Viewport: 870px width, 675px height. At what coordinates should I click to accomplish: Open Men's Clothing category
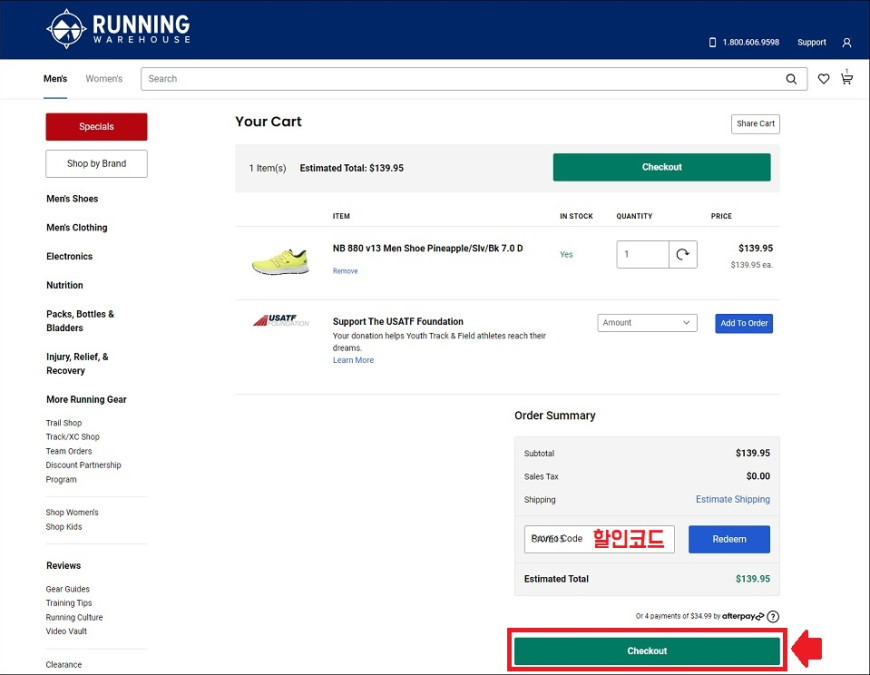[77, 227]
